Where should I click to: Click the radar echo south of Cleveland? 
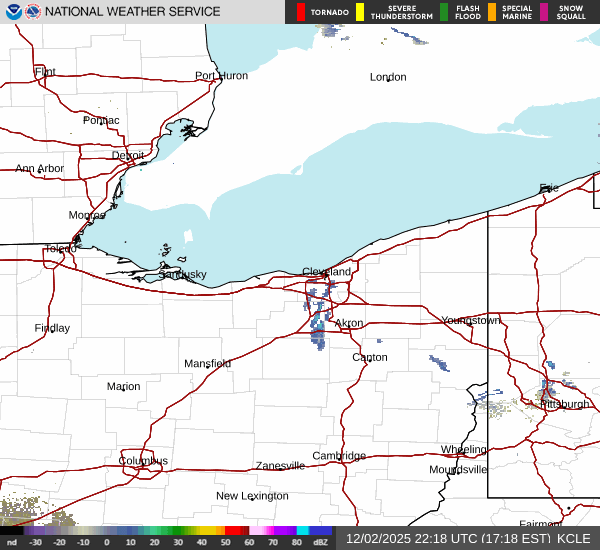point(319,327)
